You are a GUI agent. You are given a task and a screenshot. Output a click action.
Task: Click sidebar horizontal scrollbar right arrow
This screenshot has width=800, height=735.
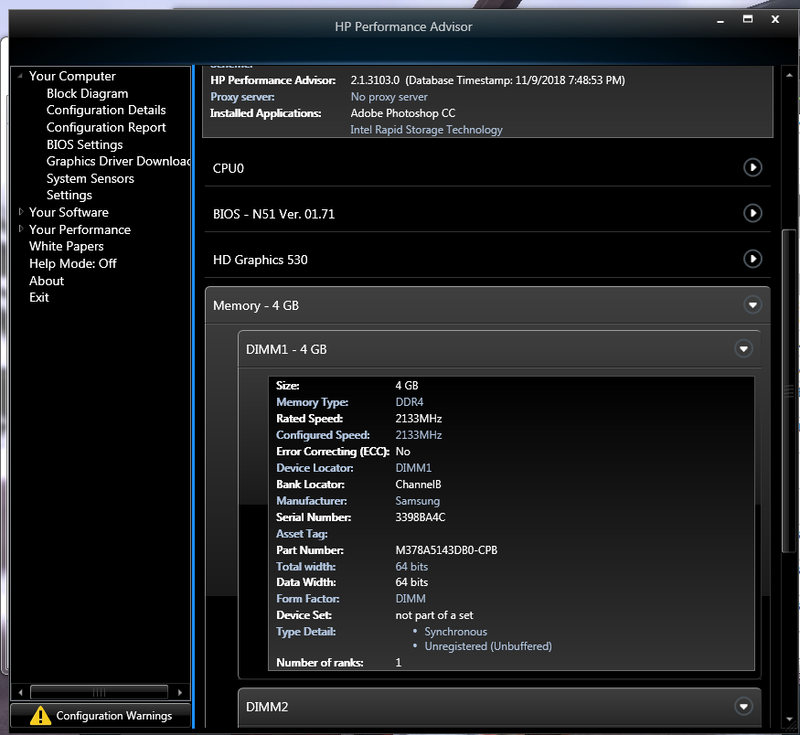(180, 693)
